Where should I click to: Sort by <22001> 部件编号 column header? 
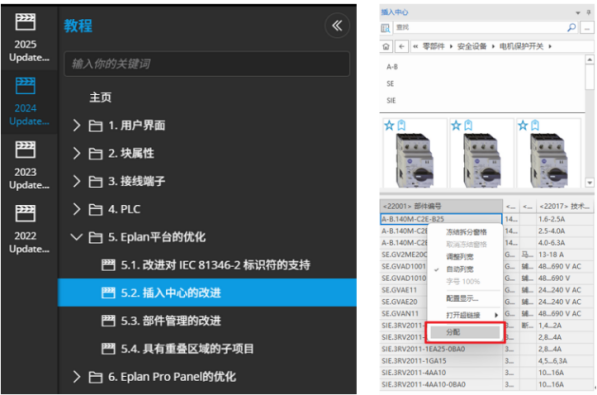coord(441,206)
